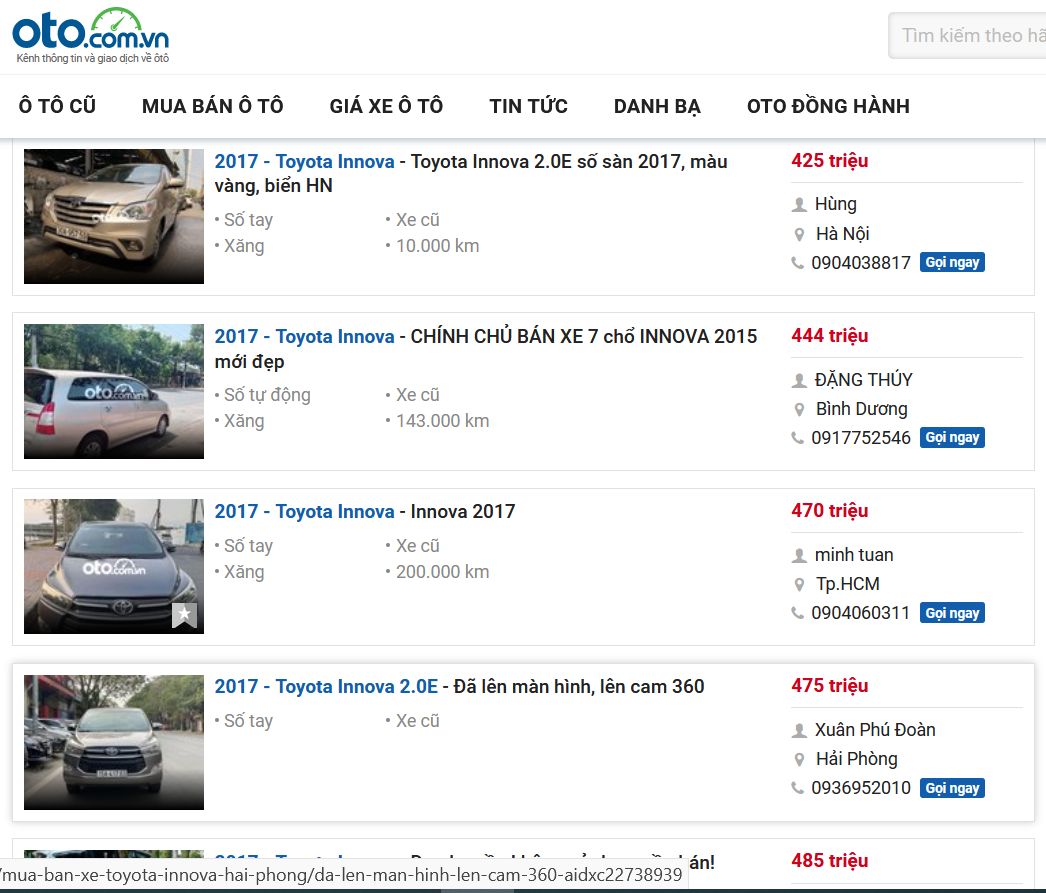
Task: Click the price '470 triệu'
Action: [829, 511]
